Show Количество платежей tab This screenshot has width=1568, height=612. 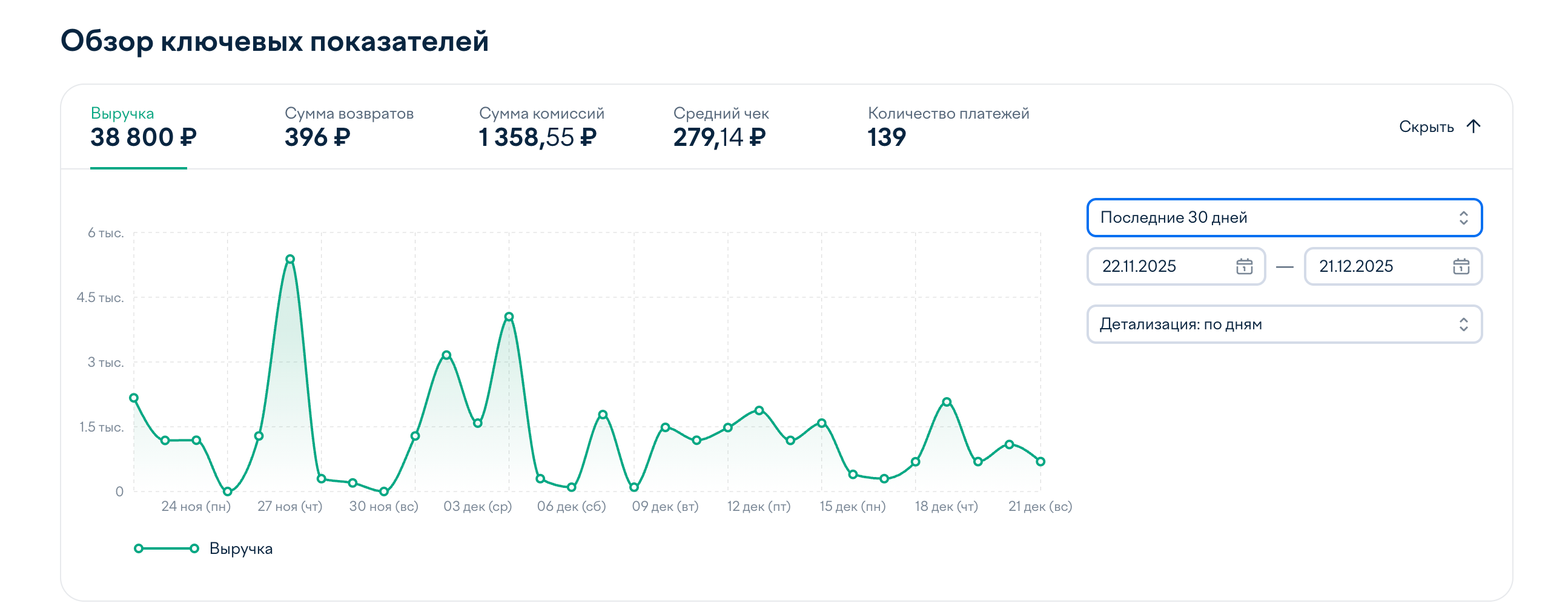pyautogui.click(x=948, y=128)
